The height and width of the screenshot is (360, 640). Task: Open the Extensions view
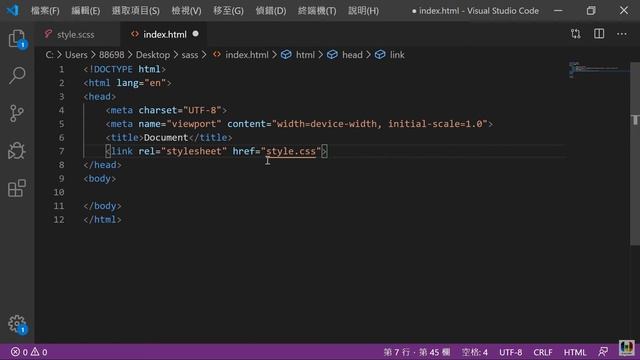(17, 188)
